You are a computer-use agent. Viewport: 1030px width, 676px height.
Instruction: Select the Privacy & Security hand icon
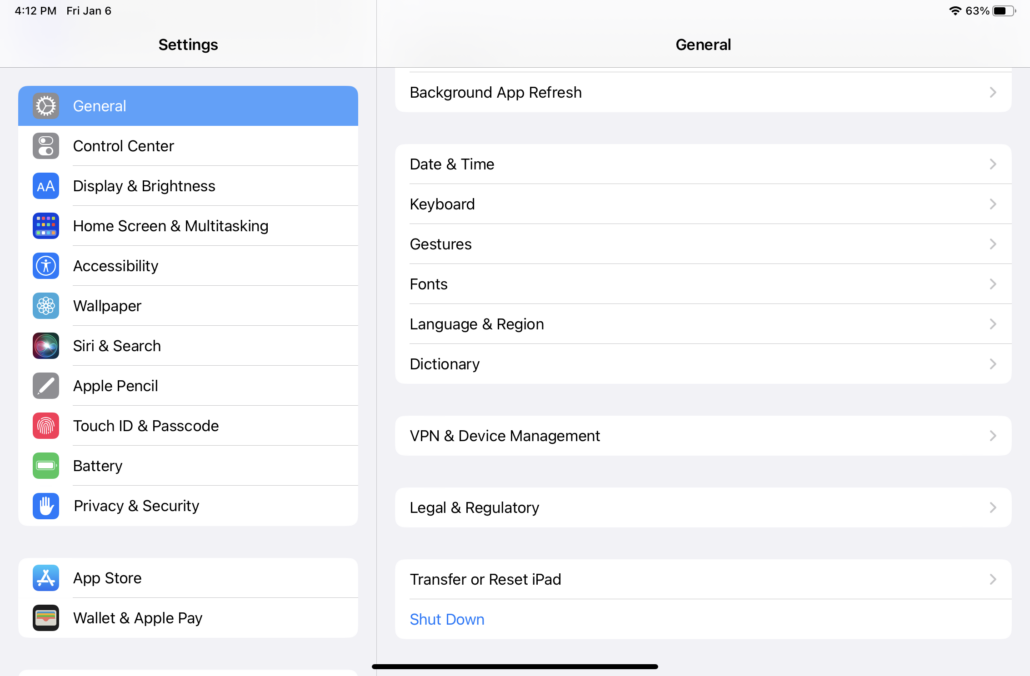[x=45, y=506]
